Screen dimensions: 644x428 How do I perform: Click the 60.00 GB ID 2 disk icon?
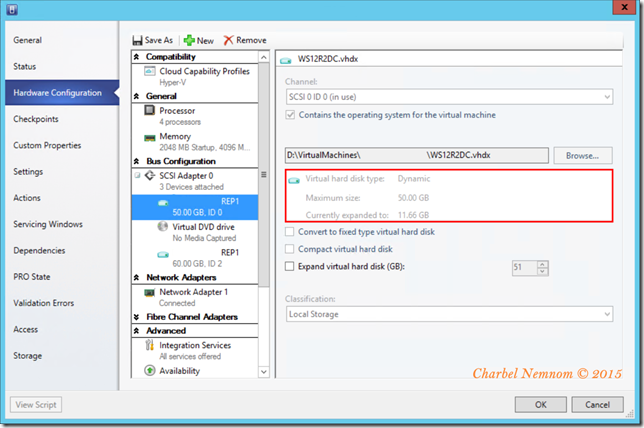163,255
